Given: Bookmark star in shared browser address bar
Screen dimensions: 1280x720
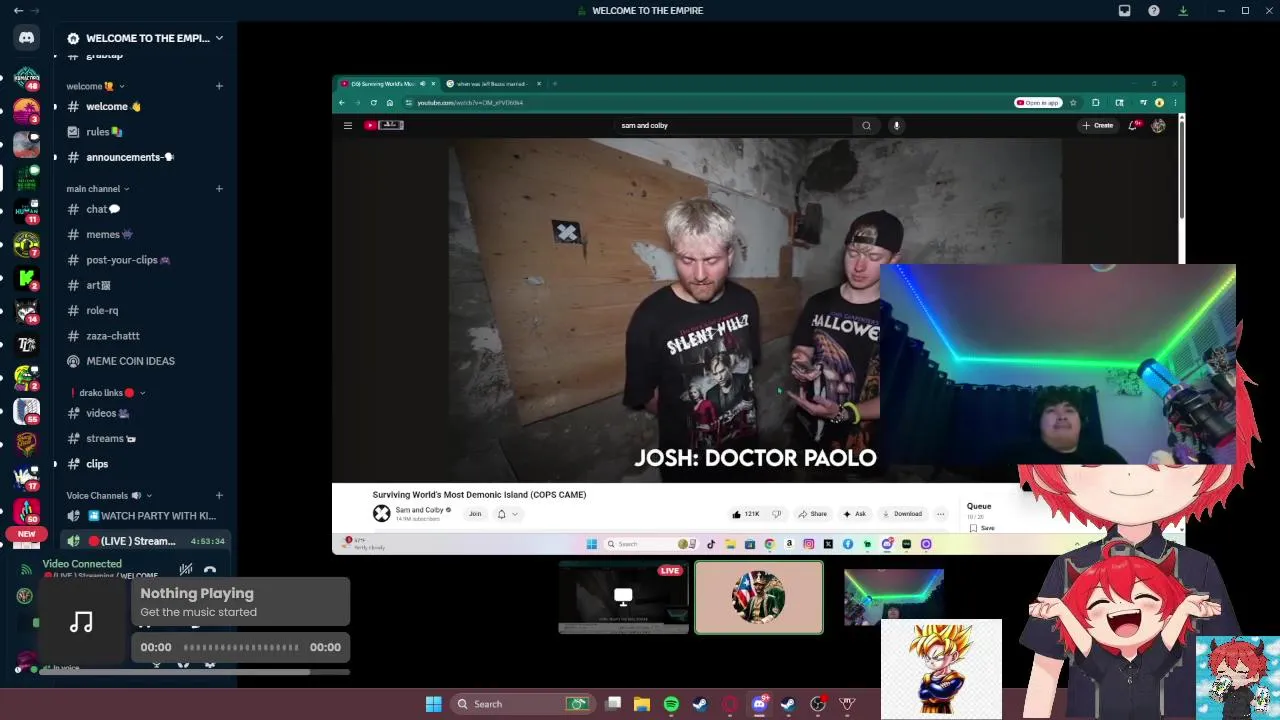Looking at the screenshot, I should (x=1073, y=102).
